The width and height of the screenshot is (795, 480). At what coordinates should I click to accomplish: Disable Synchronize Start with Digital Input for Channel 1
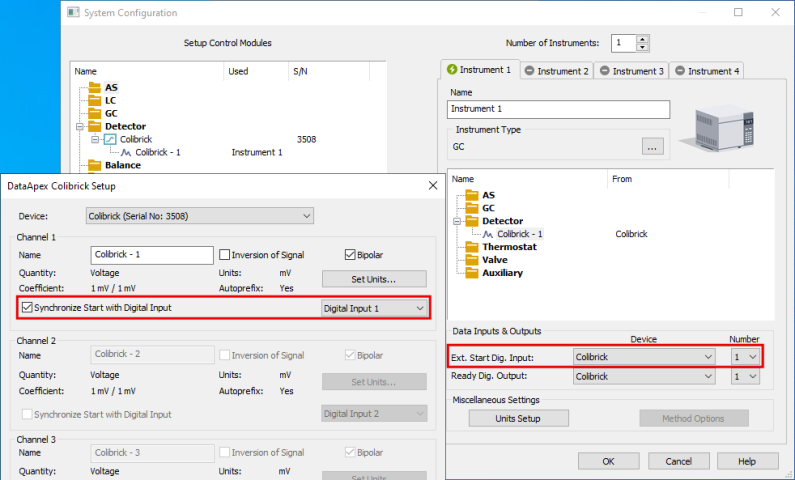(x=27, y=308)
